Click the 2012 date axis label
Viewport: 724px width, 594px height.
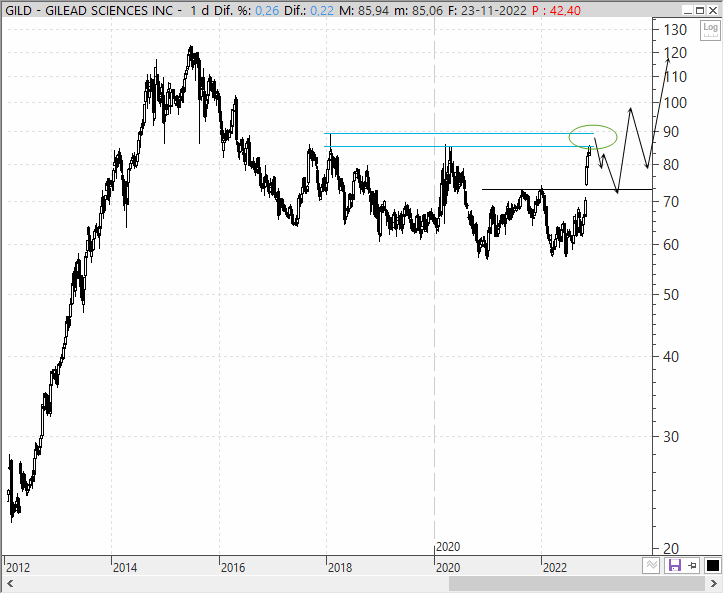(18, 567)
